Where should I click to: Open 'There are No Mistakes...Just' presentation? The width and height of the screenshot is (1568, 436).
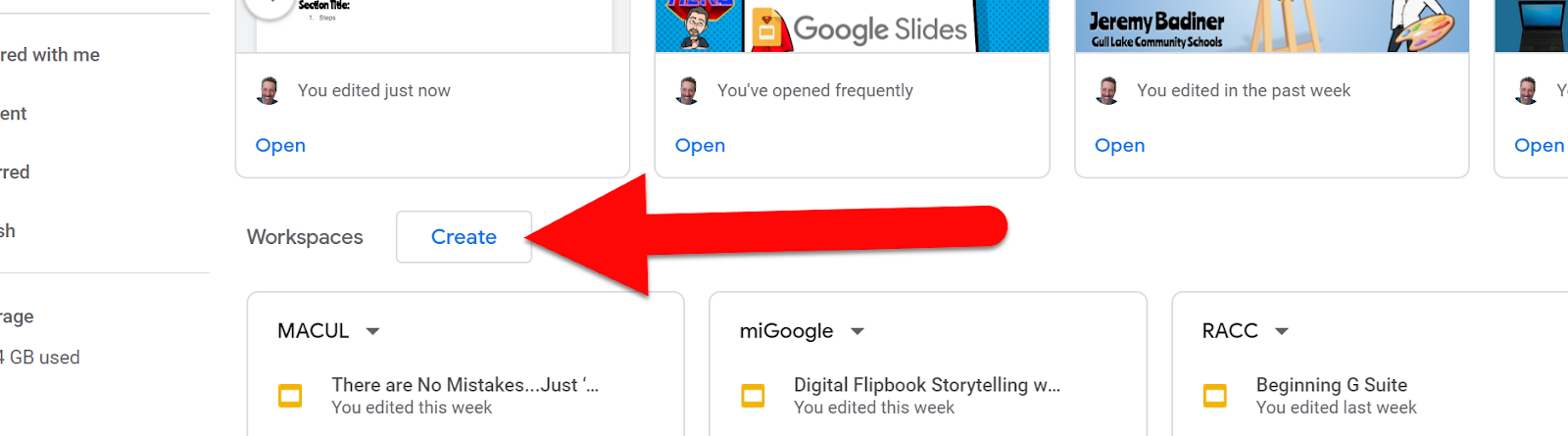pos(465,385)
